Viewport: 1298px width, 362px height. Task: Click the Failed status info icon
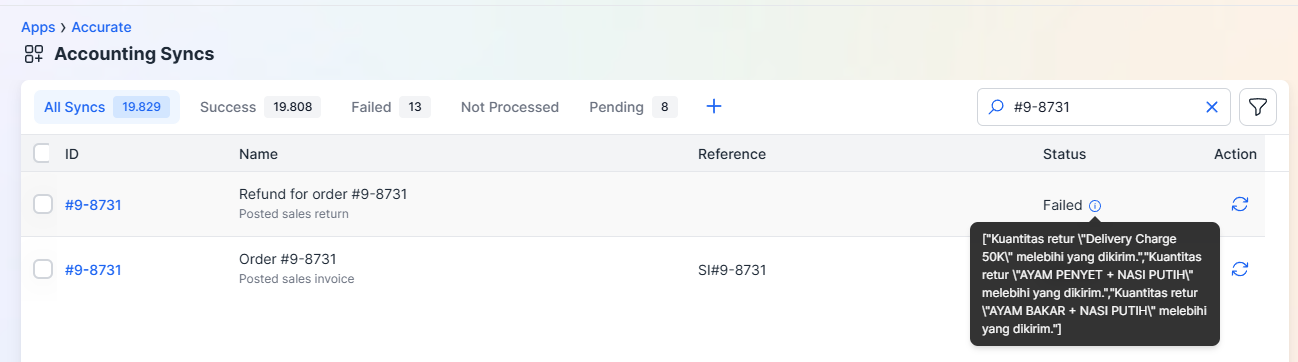point(1095,205)
